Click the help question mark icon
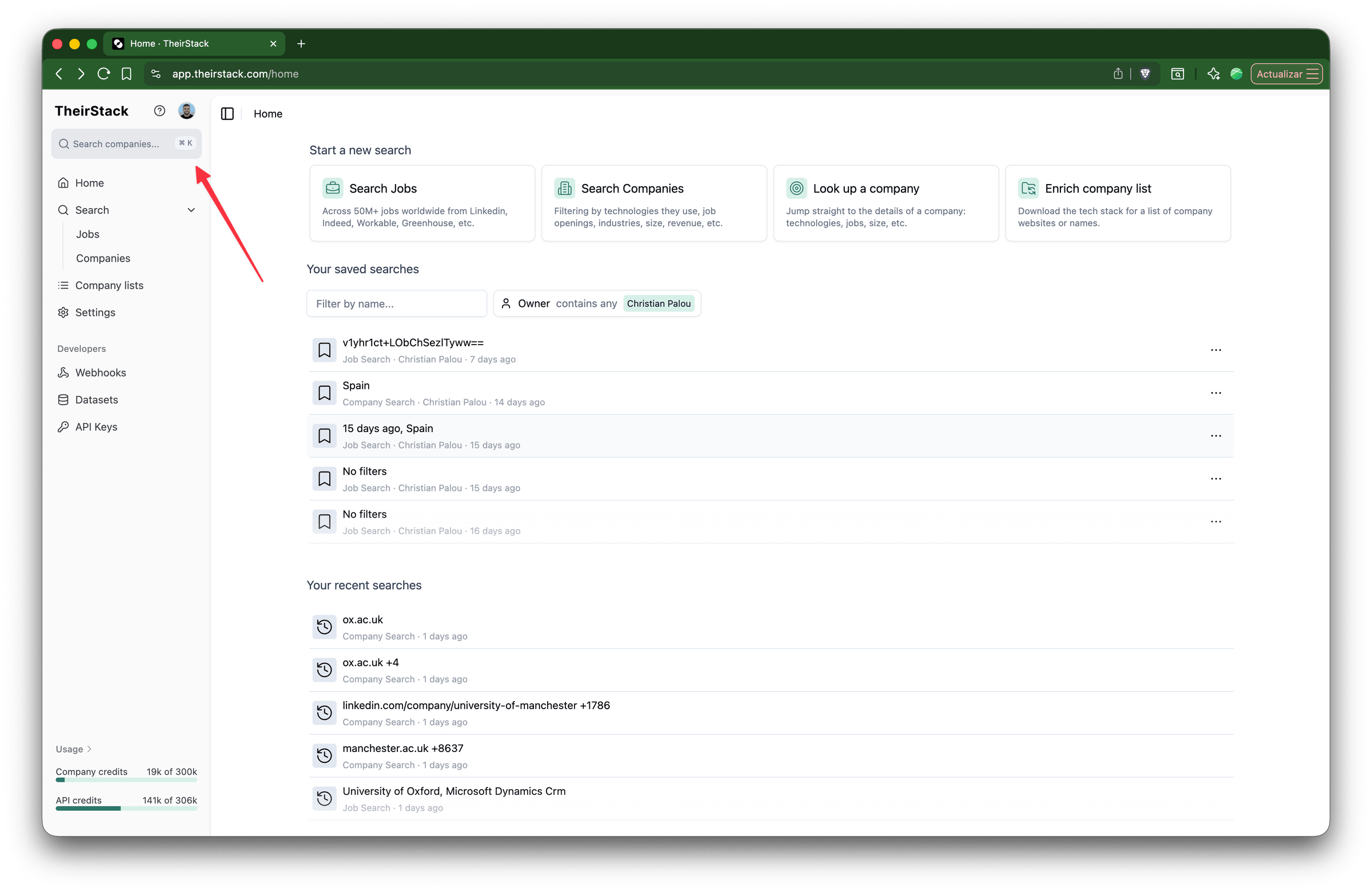Screen dimensions: 1372x892 [159, 111]
